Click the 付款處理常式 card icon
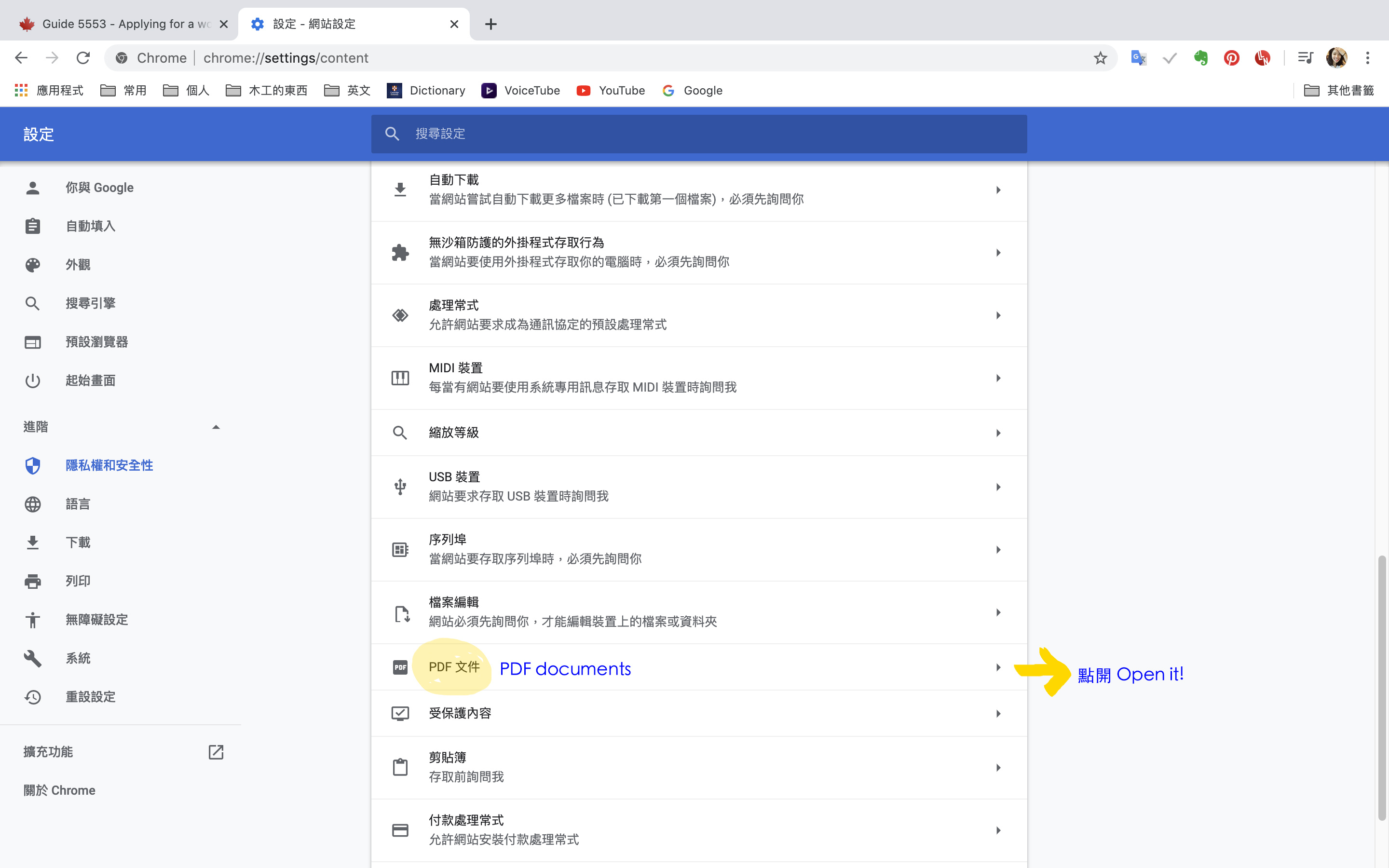The height and width of the screenshot is (868, 1389). tap(400, 830)
